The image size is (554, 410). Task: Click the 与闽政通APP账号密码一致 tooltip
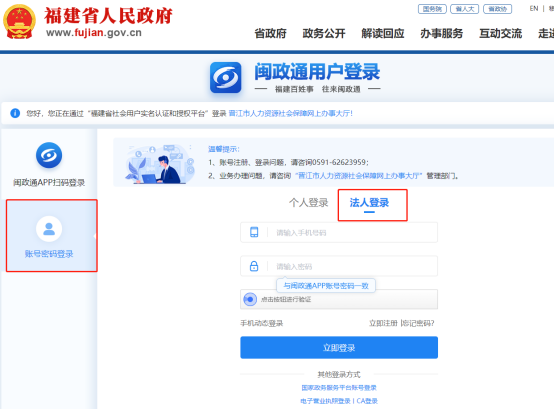point(326,286)
